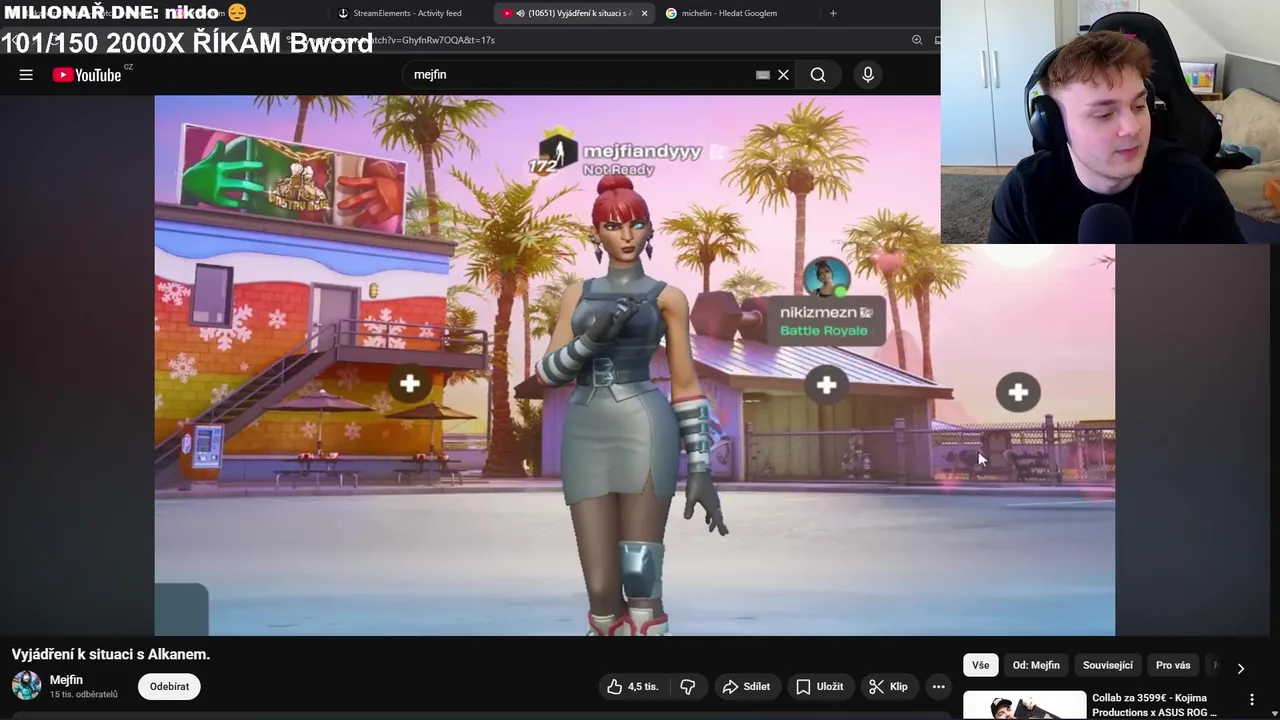Show more filter chips with right arrow
The width and height of the screenshot is (1280, 720).
[x=1241, y=668]
